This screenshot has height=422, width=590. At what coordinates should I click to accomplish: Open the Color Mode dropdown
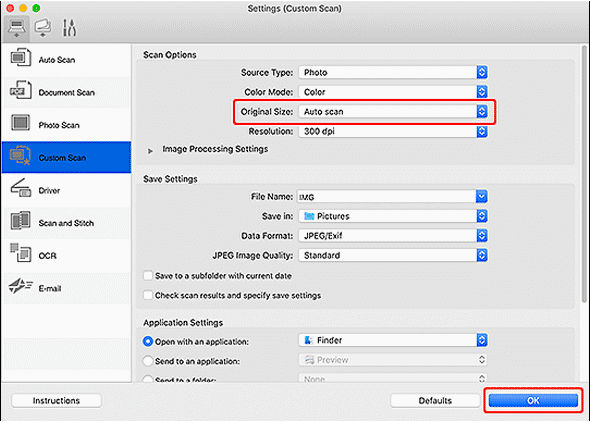point(393,92)
